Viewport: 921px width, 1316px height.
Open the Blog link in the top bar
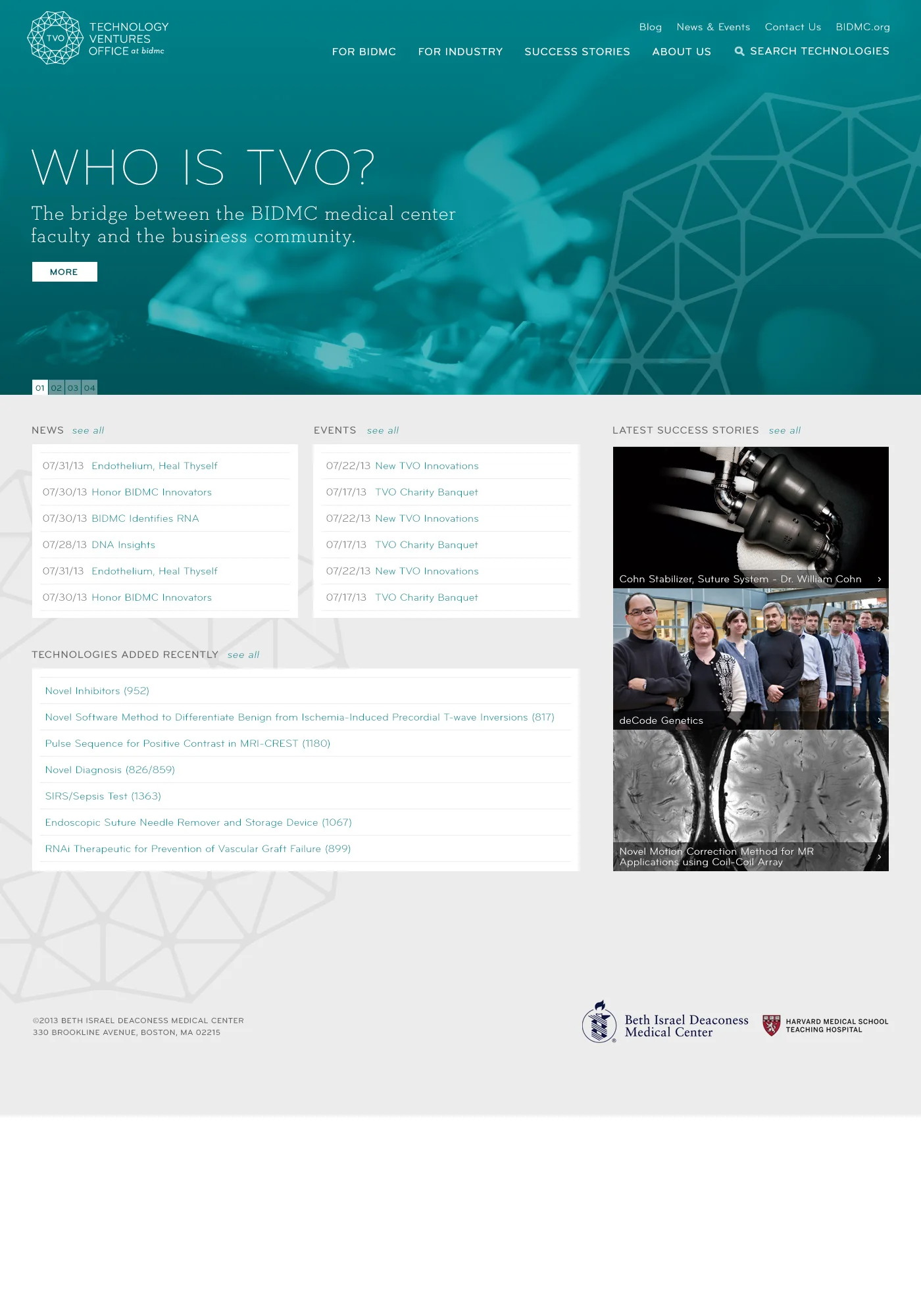coord(651,27)
